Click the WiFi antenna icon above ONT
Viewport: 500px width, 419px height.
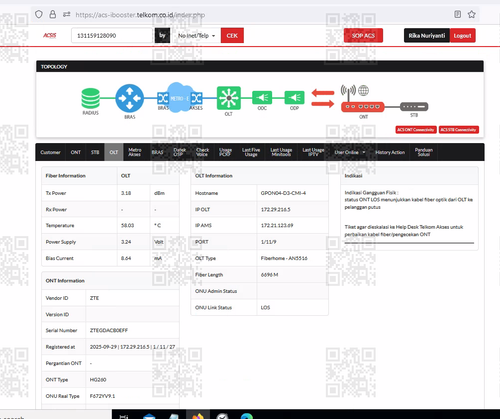pos(348,92)
